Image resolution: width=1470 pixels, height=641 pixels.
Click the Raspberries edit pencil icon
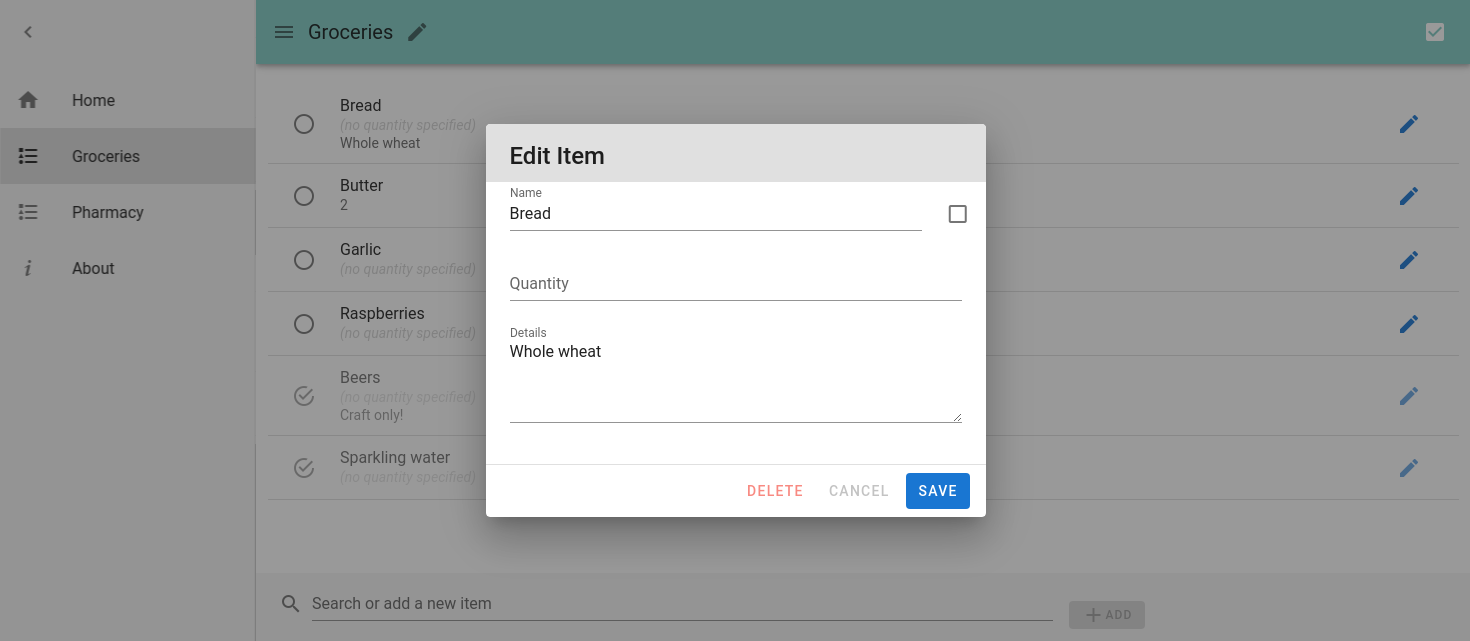(x=1409, y=324)
